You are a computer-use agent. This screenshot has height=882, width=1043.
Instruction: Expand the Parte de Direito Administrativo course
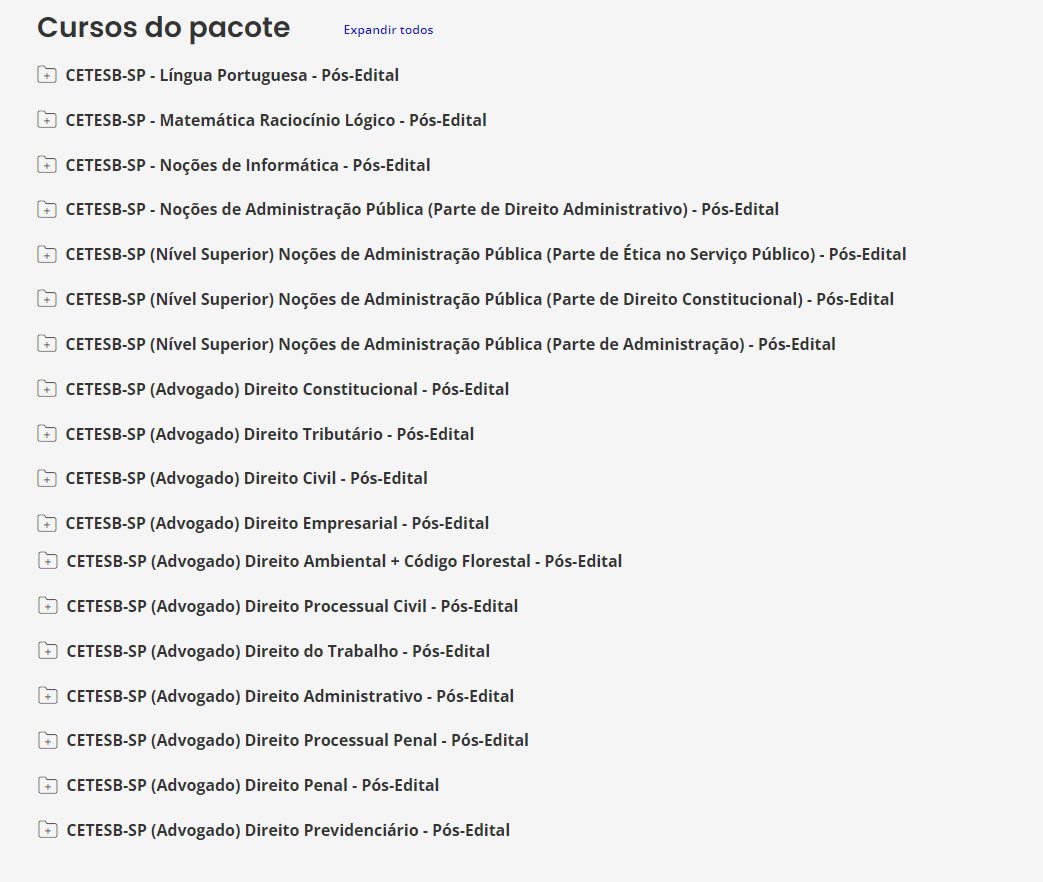pos(421,210)
